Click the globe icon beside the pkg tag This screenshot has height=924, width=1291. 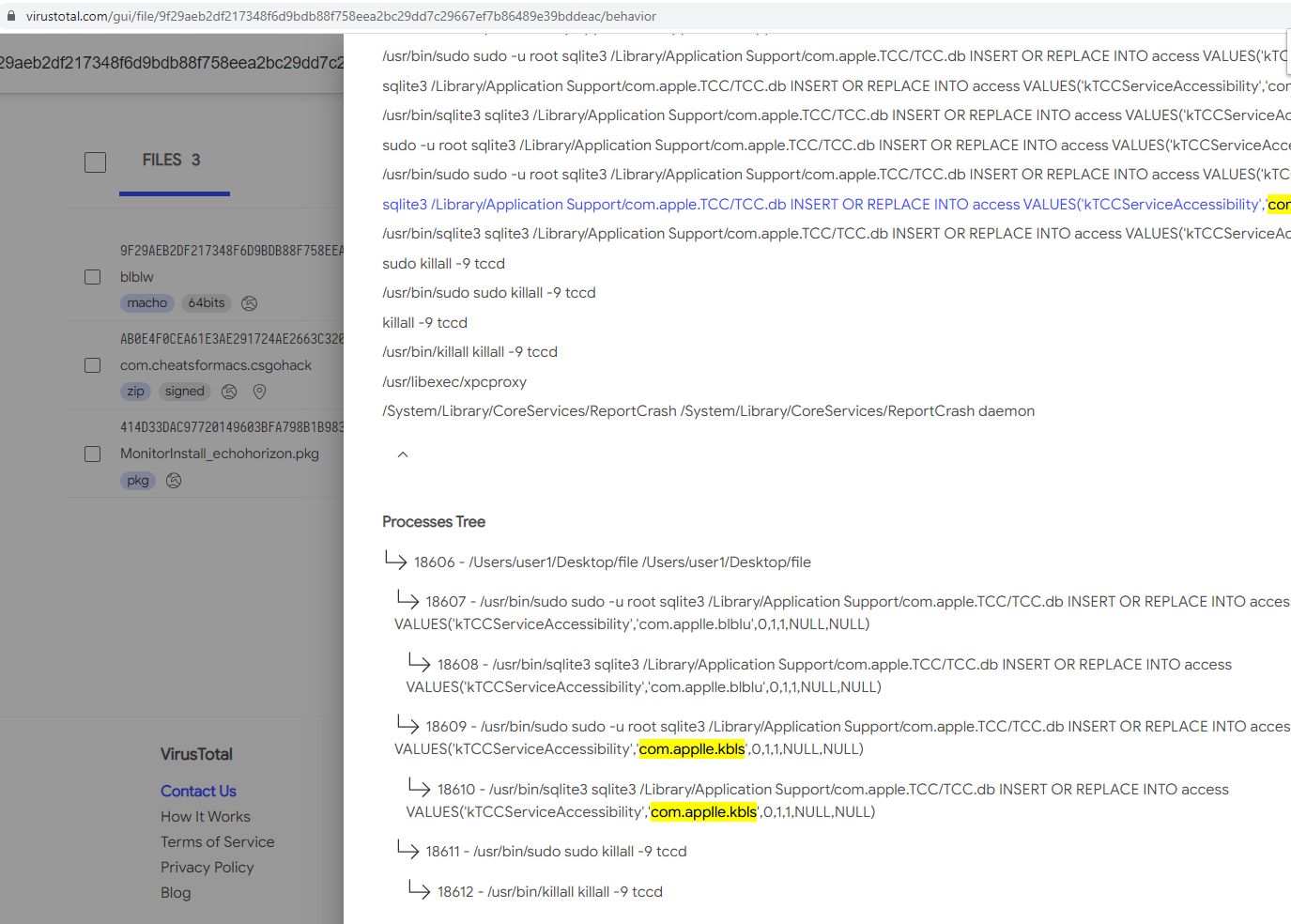click(174, 481)
